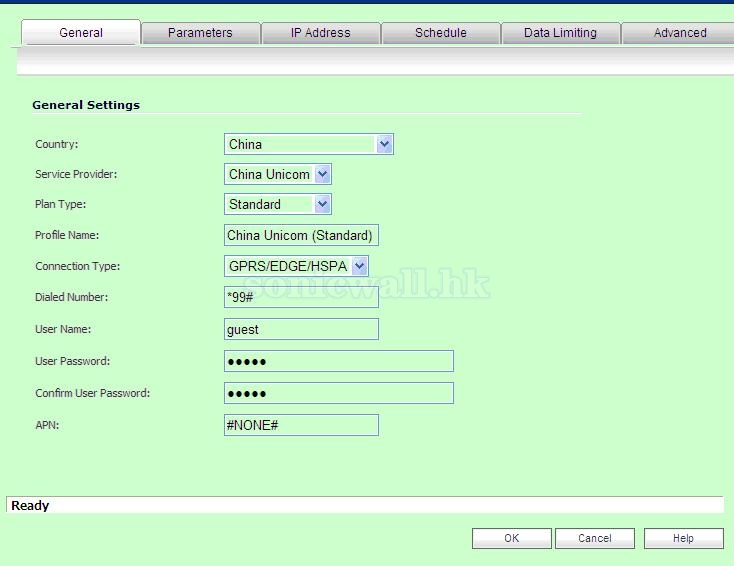Click the Plan Type: label
Screen dimensions: 734x566
coord(60,204)
